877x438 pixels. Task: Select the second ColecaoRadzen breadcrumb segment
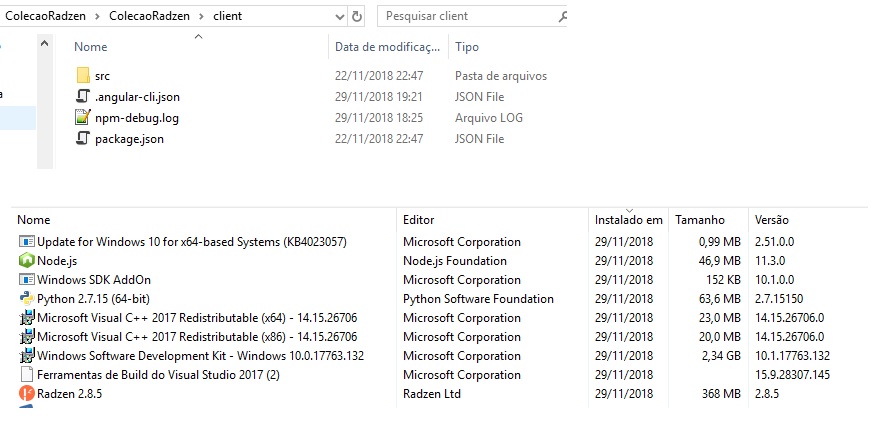click(149, 16)
